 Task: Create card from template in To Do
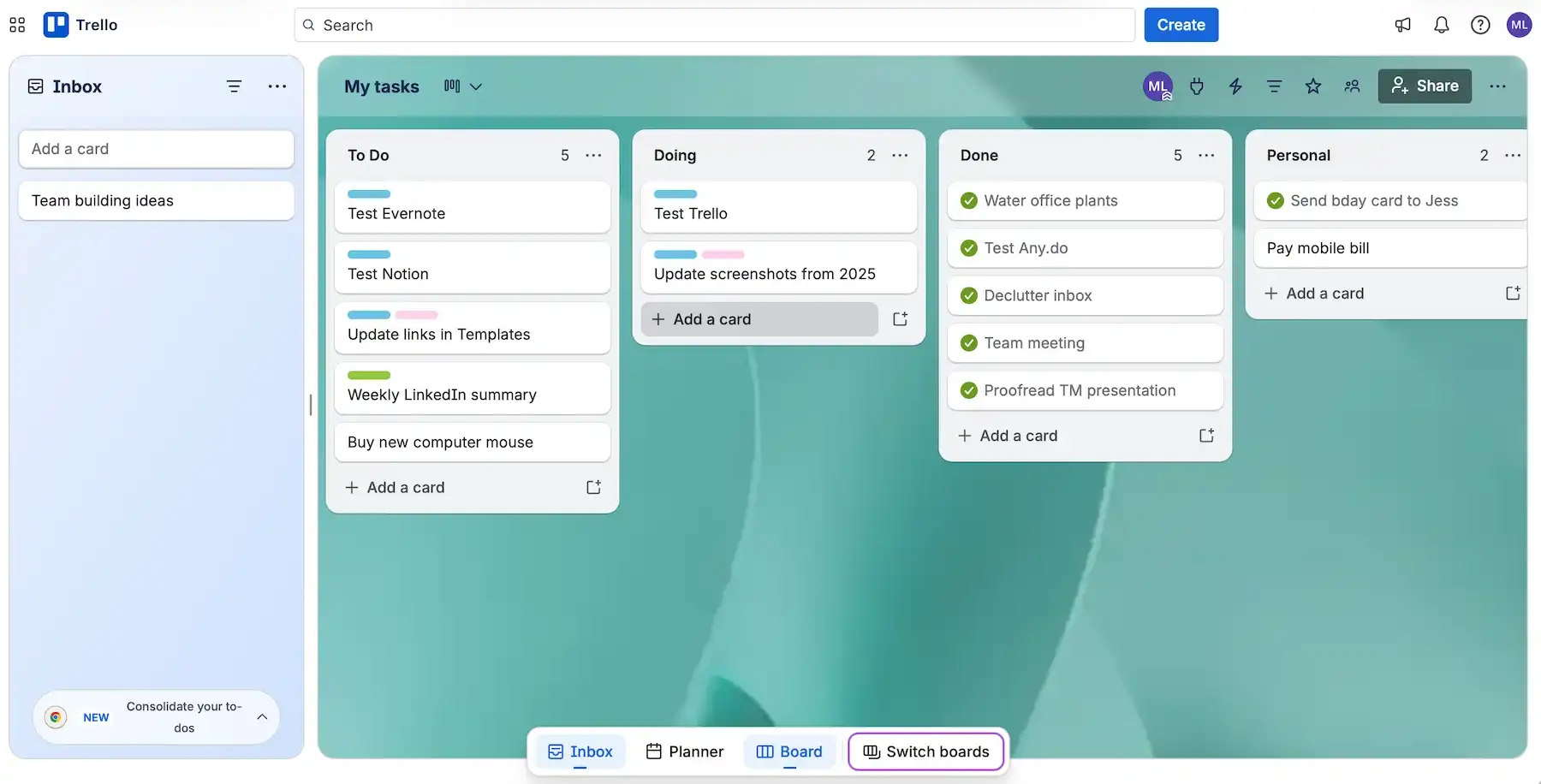pos(593,487)
